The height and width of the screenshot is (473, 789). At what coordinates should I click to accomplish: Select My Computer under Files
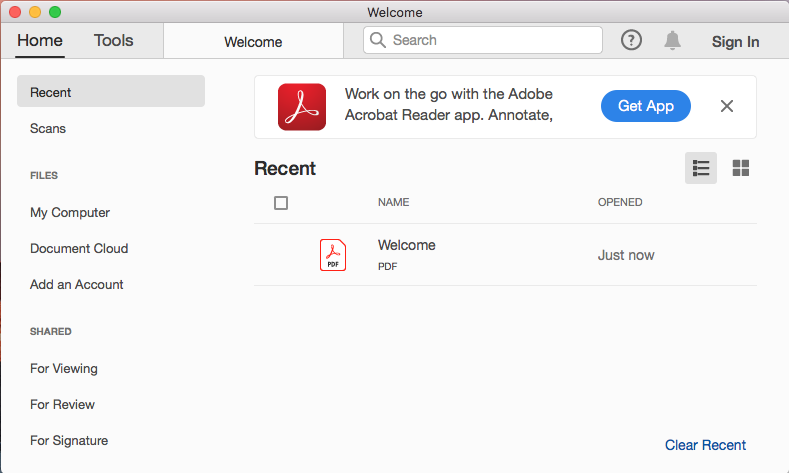pyautogui.click(x=70, y=213)
